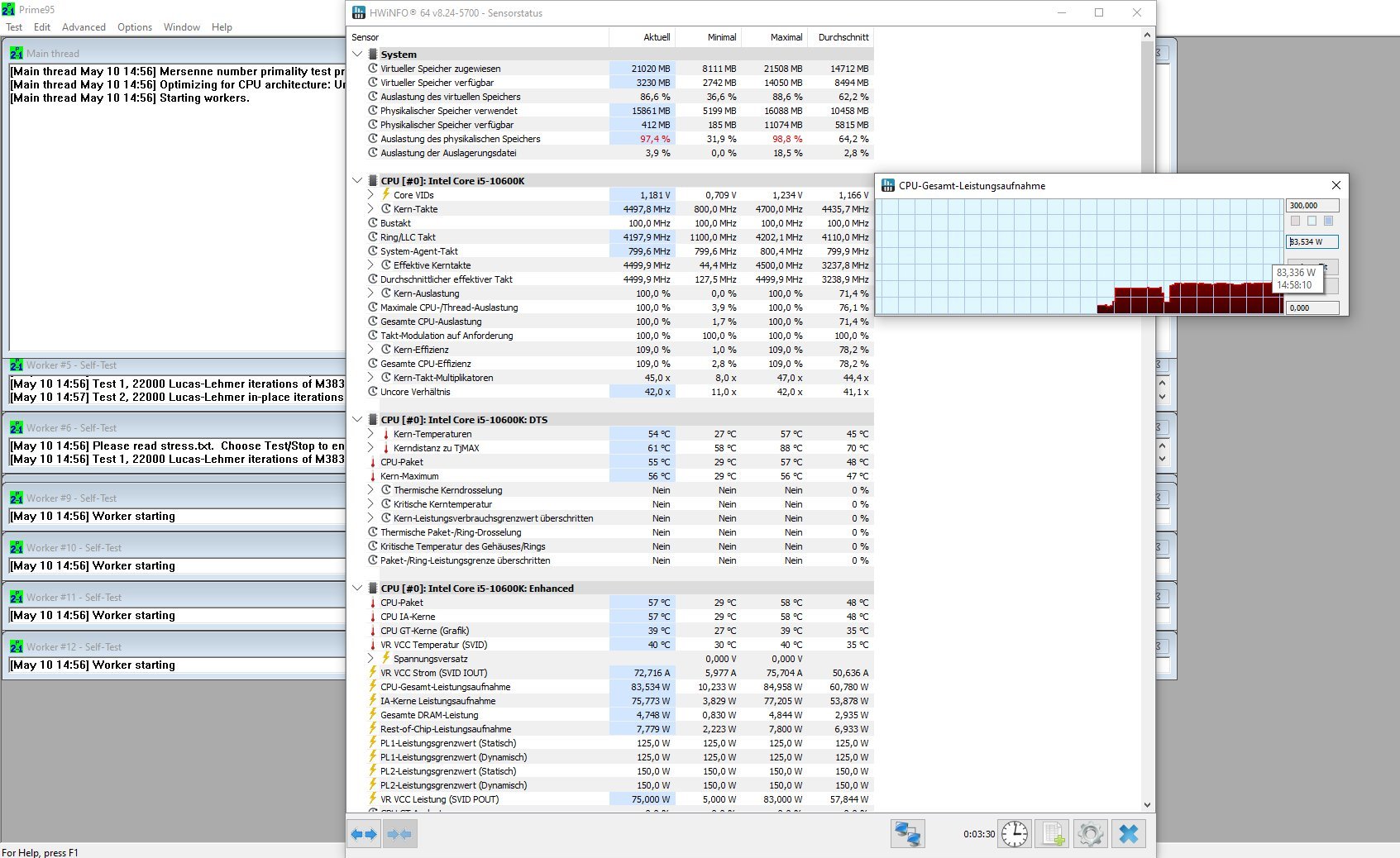Viewport: 1400px width, 858px height.
Task: Expand the Spannungsversatz row
Action: pos(370,659)
